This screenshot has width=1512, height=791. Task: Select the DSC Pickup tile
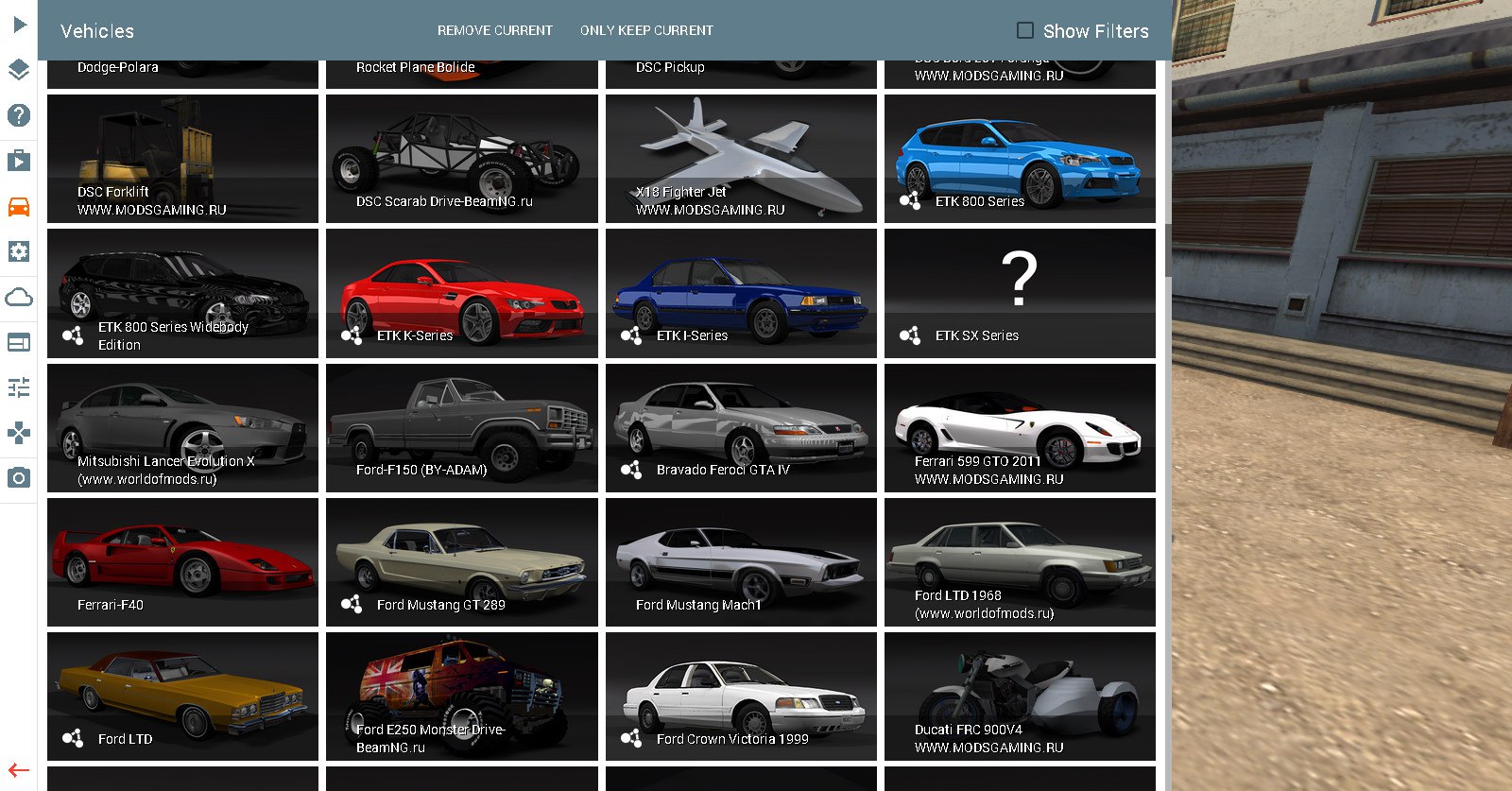click(741, 75)
